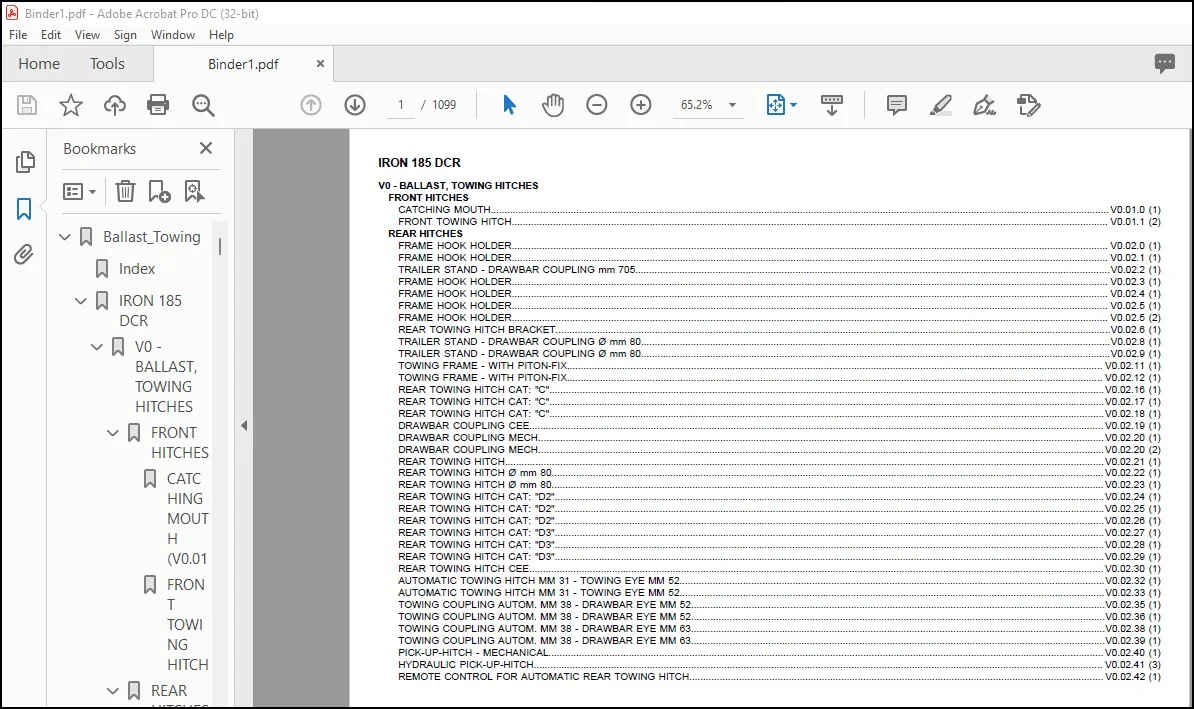
Task: Upload the file to Document Cloud
Action: click(115, 105)
